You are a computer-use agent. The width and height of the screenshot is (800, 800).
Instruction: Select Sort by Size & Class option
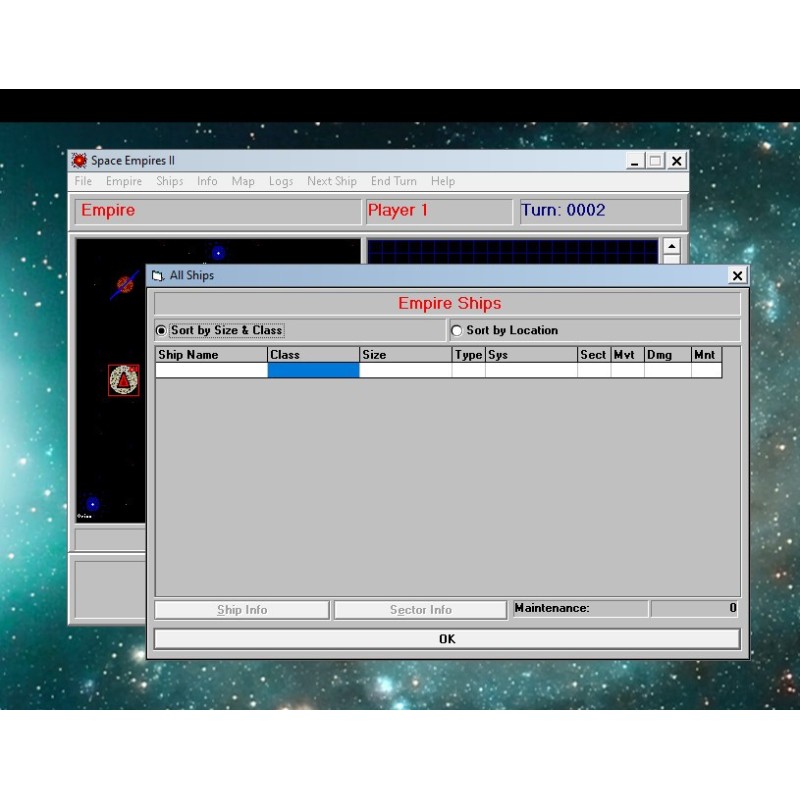click(x=161, y=331)
